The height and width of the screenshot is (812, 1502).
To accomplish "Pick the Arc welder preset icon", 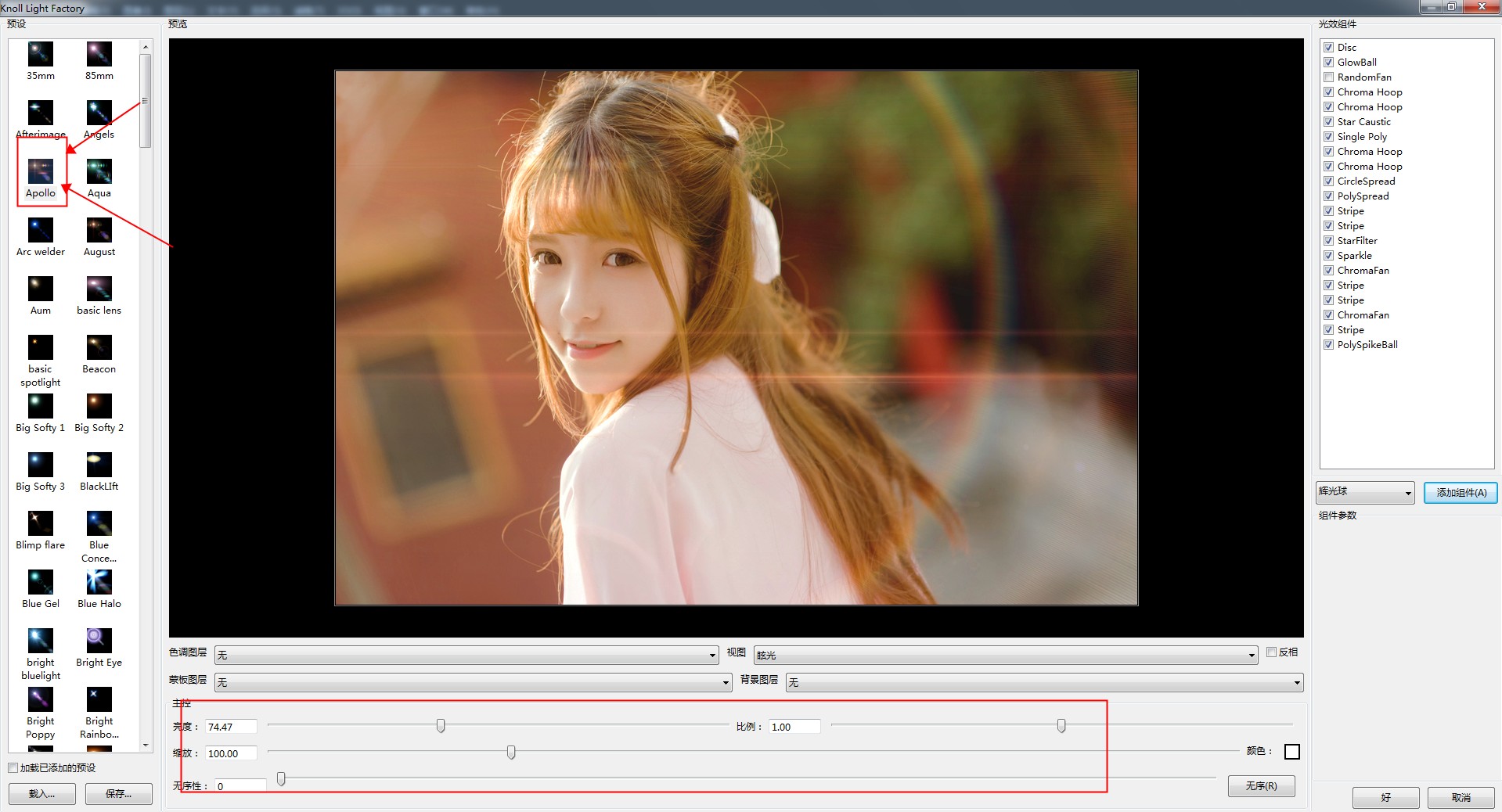I will click(41, 230).
